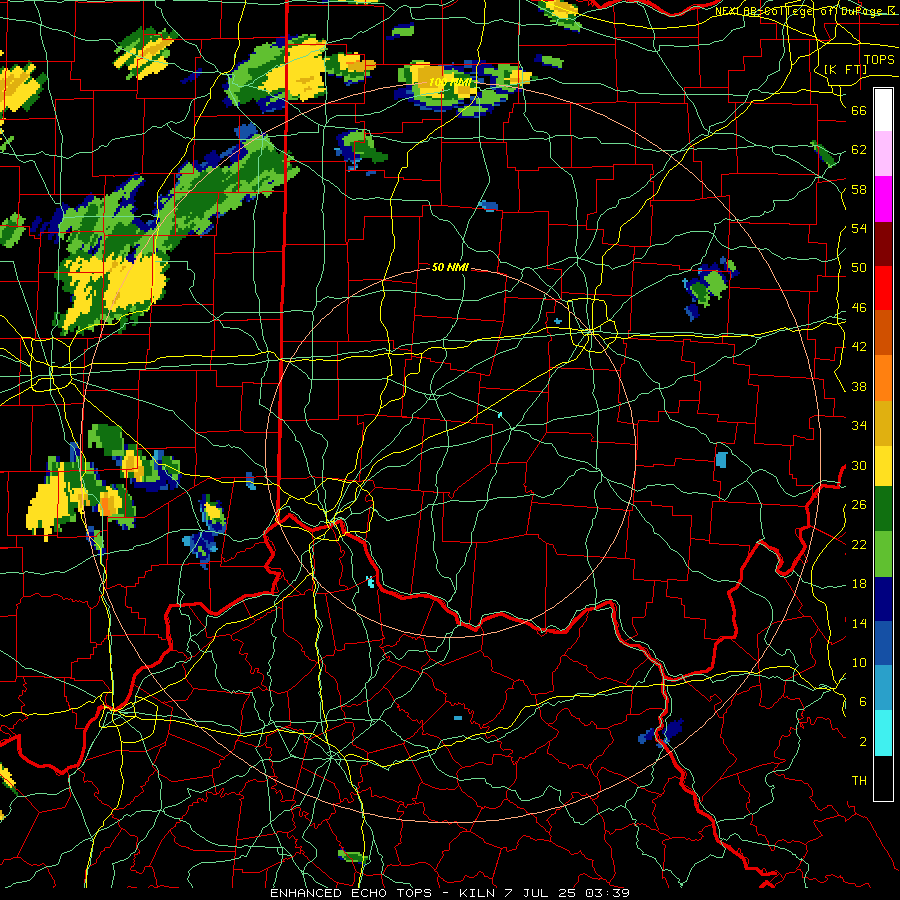Image resolution: width=900 pixels, height=900 pixels.
Task: Click the '10' scale value
Action: (859, 663)
